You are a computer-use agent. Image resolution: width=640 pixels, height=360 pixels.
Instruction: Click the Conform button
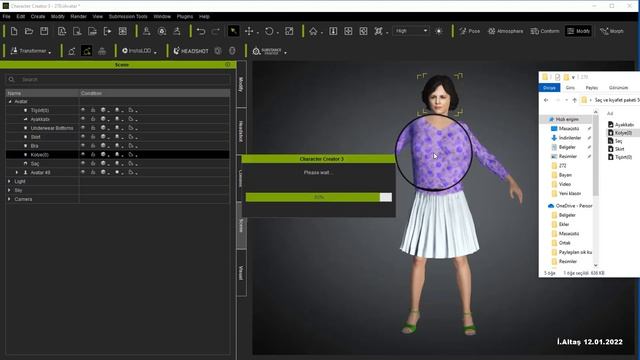[545, 31]
